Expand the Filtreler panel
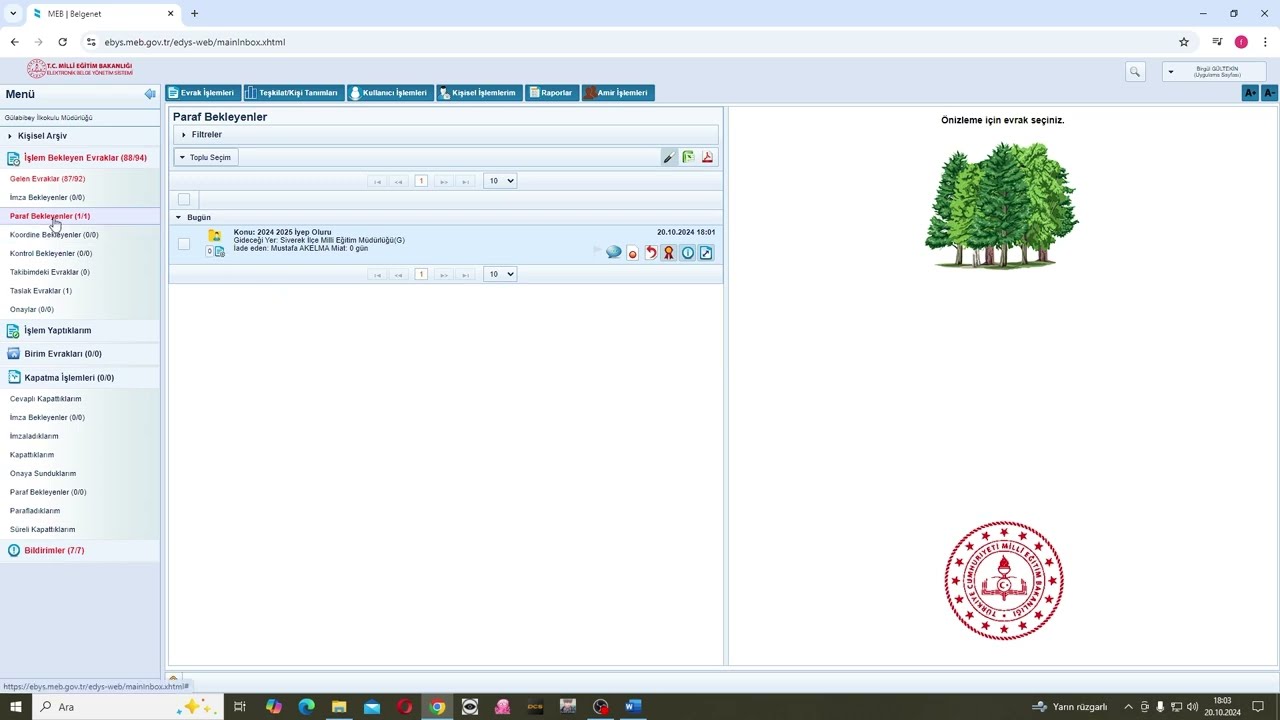 pos(446,135)
